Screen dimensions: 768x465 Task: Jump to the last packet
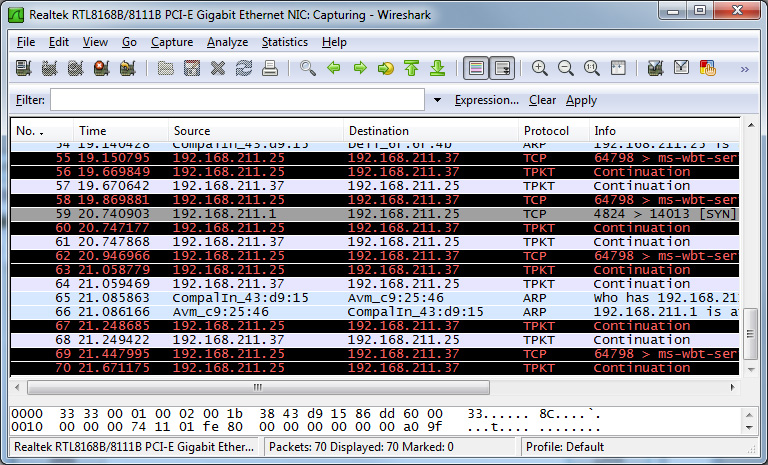tap(437, 68)
